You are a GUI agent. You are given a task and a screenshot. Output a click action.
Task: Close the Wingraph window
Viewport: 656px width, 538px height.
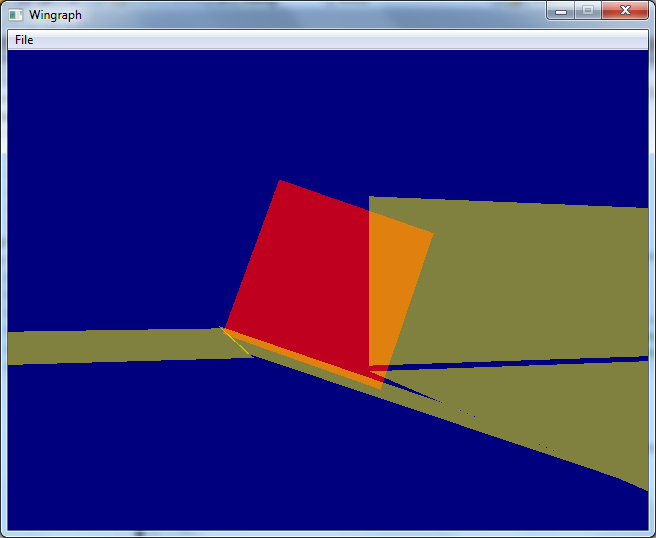[x=625, y=10]
